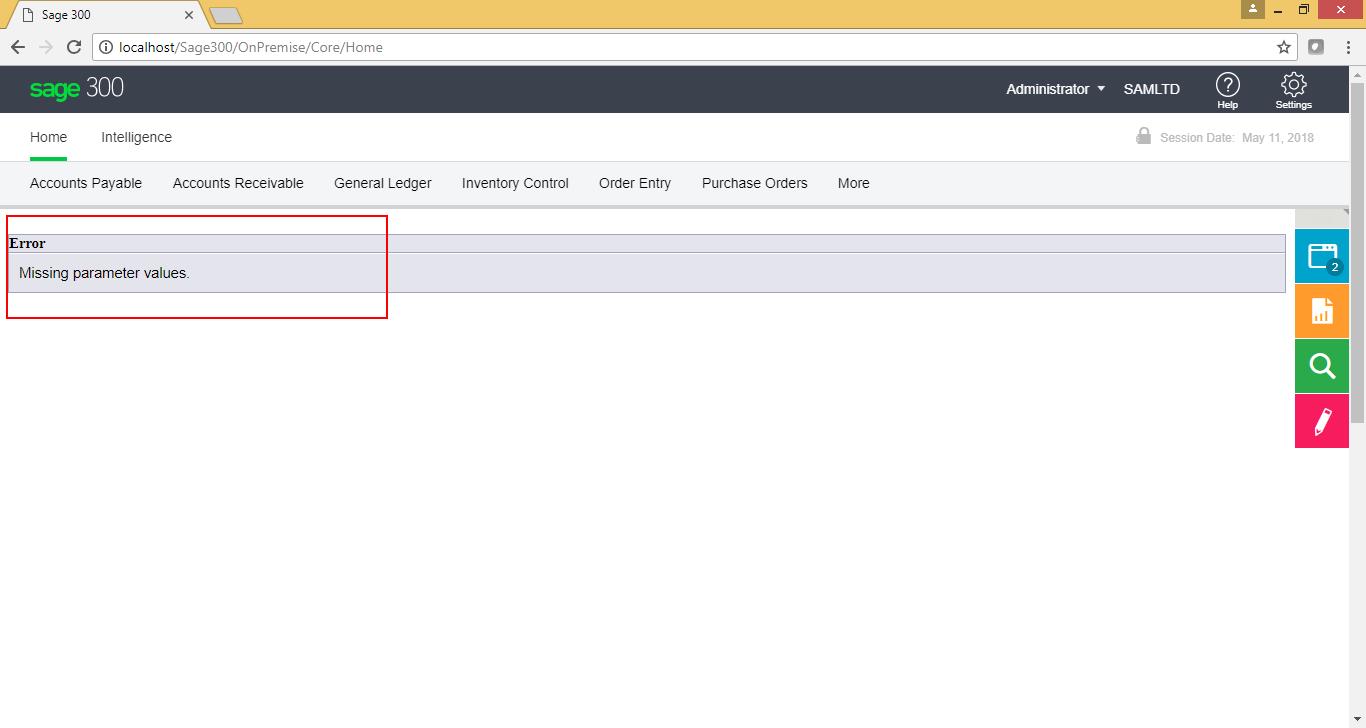This screenshot has width=1366, height=728.
Task: Click the browser back arrow
Action: pyautogui.click(x=18, y=47)
